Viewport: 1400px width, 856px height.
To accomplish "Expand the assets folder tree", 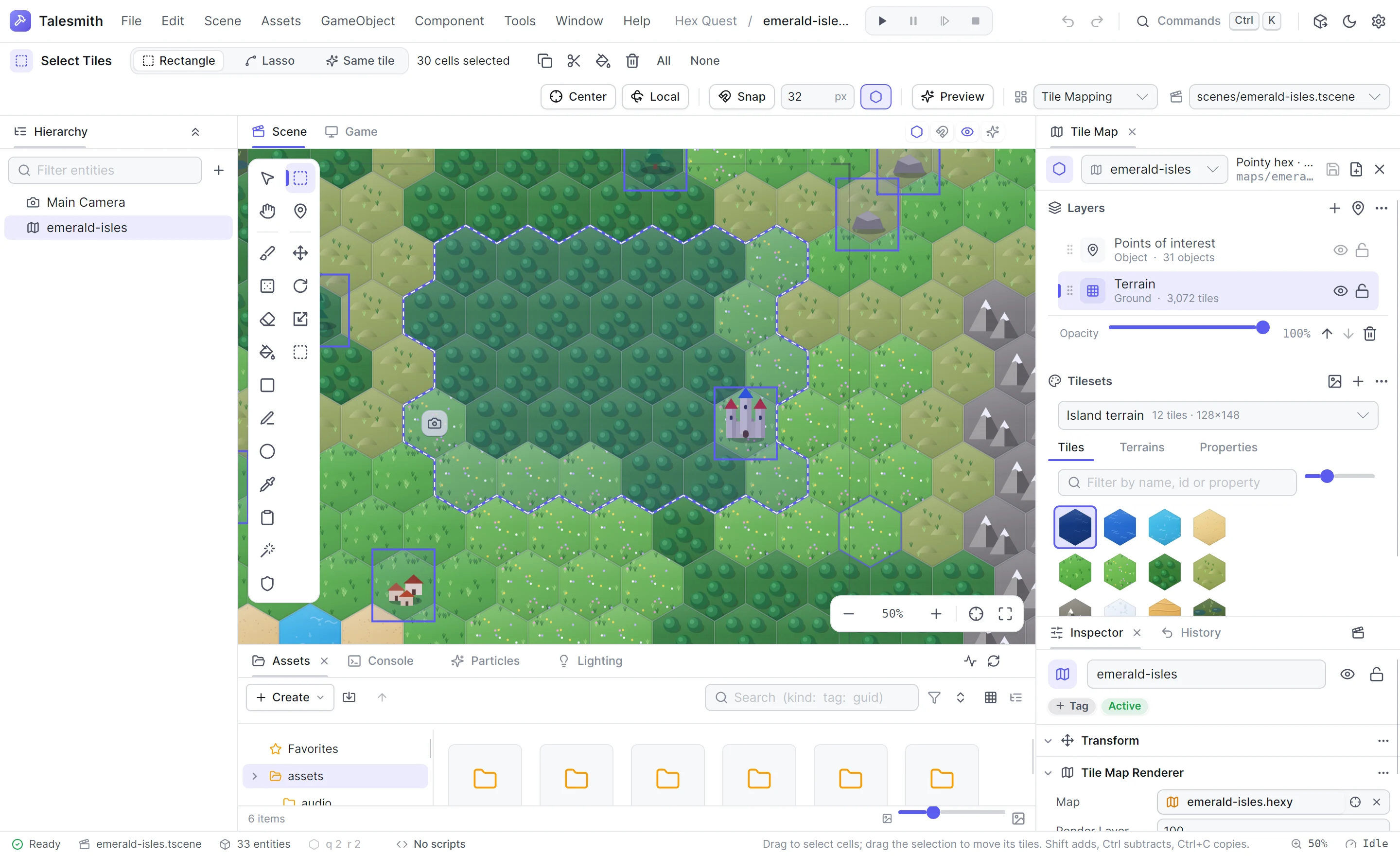I will tap(255, 776).
